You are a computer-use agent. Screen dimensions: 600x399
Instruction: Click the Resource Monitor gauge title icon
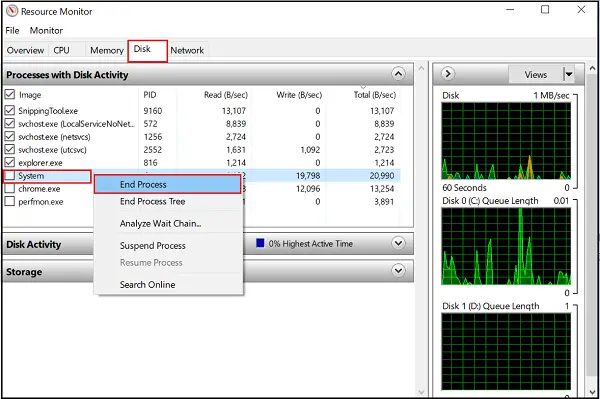(x=12, y=11)
